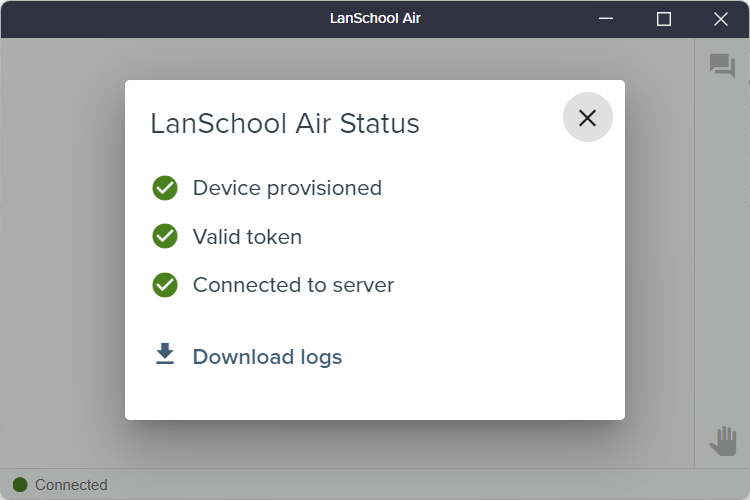Click the download arrow icon
The width and height of the screenshot is (750, 500).
pos(165,354)
